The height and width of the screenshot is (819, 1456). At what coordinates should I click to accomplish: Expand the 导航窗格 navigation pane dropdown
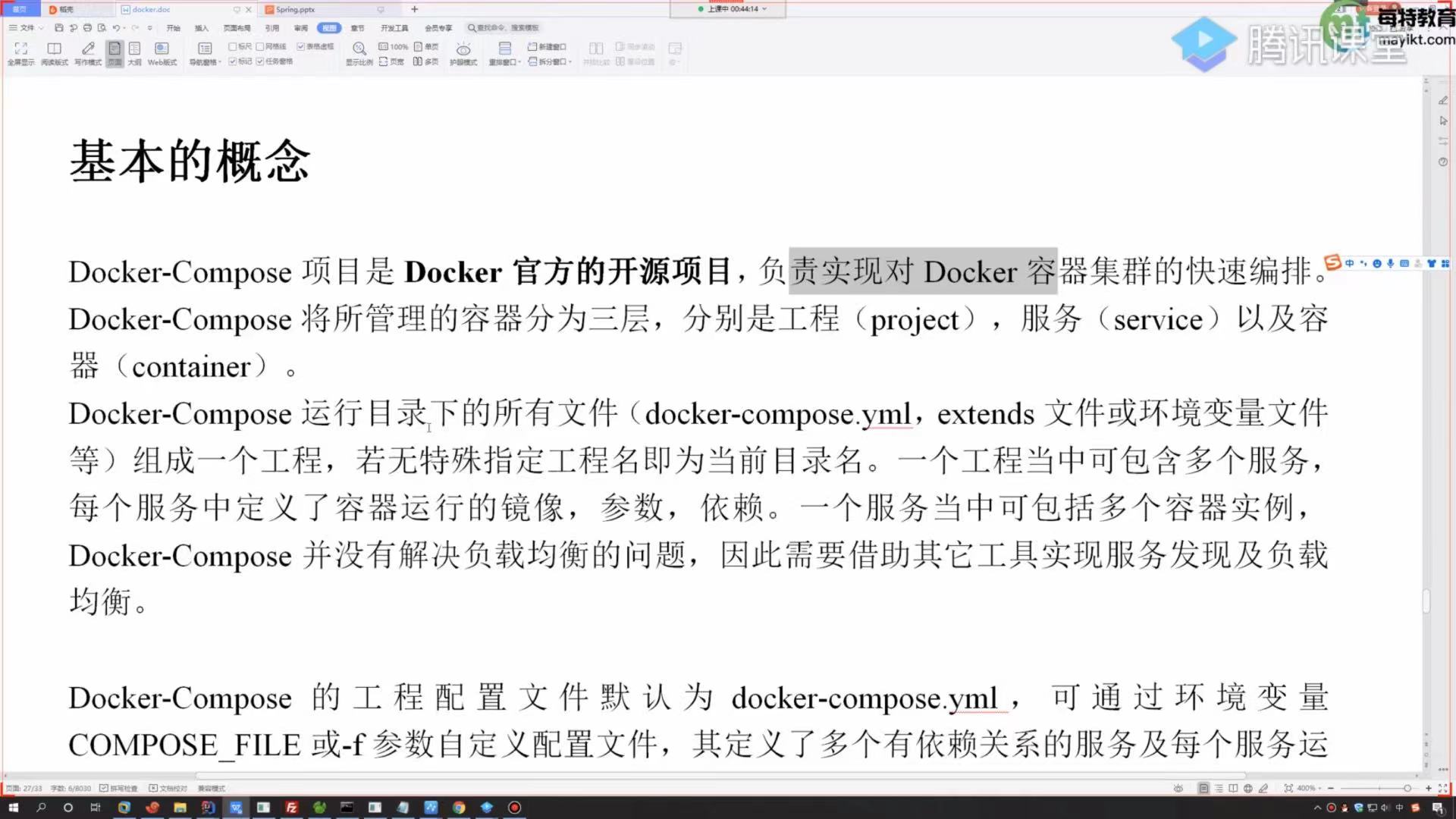(x=205, y=53)
